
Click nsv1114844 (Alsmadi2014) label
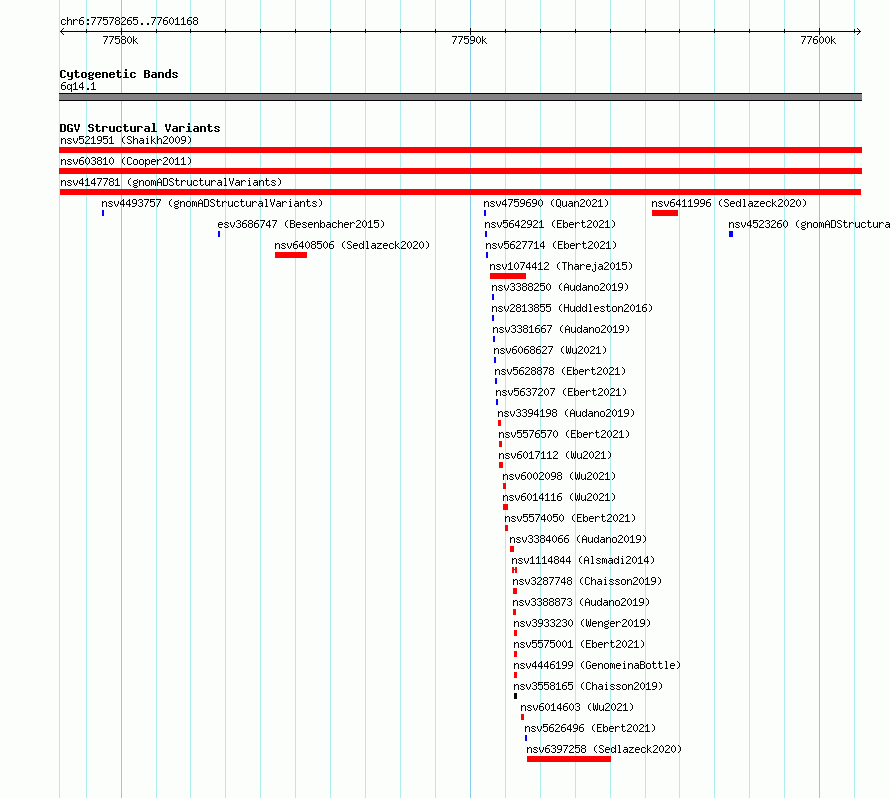pyautogui.click(x=583, y=560)
